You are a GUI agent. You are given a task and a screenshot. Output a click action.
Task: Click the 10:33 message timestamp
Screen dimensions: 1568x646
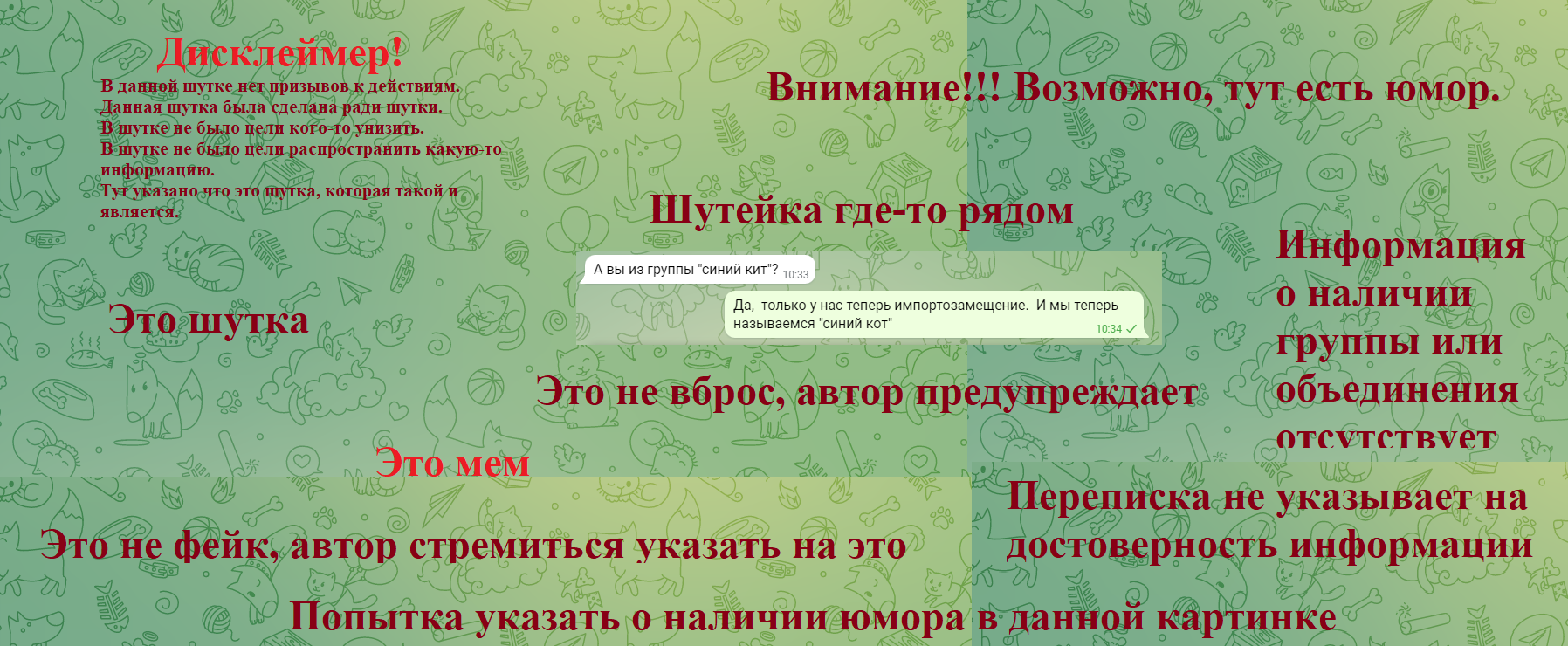point(795,274)
